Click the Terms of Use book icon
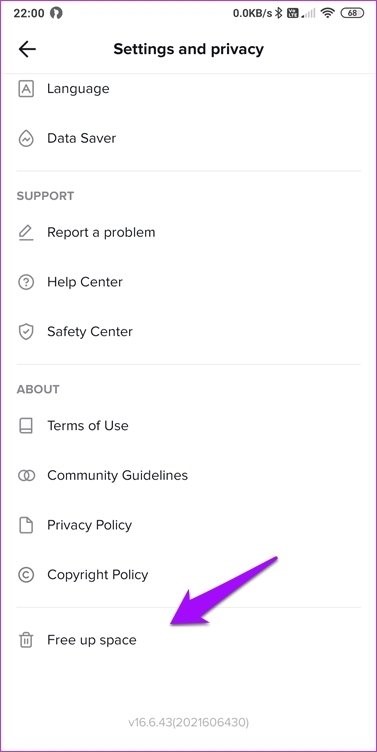This screenshot has width=377, height=752. pos(26,426)
